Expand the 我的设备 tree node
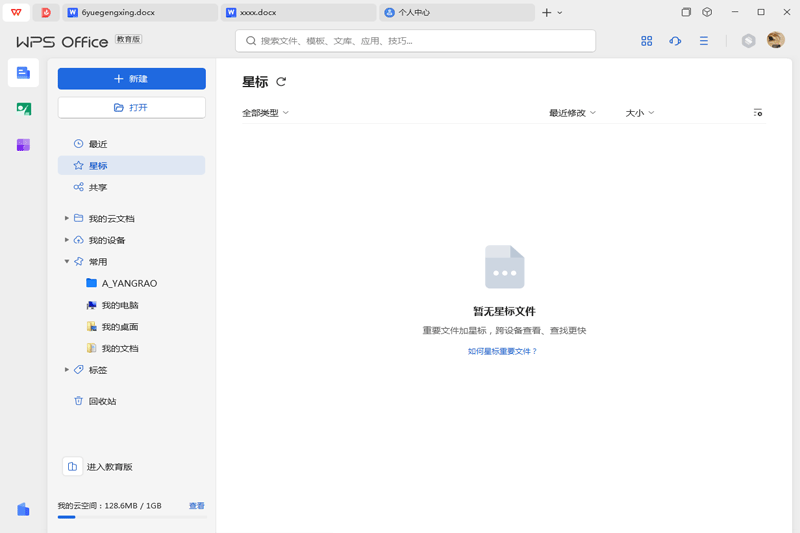Viewport: 800px width, 533px height. pos(67,240)
